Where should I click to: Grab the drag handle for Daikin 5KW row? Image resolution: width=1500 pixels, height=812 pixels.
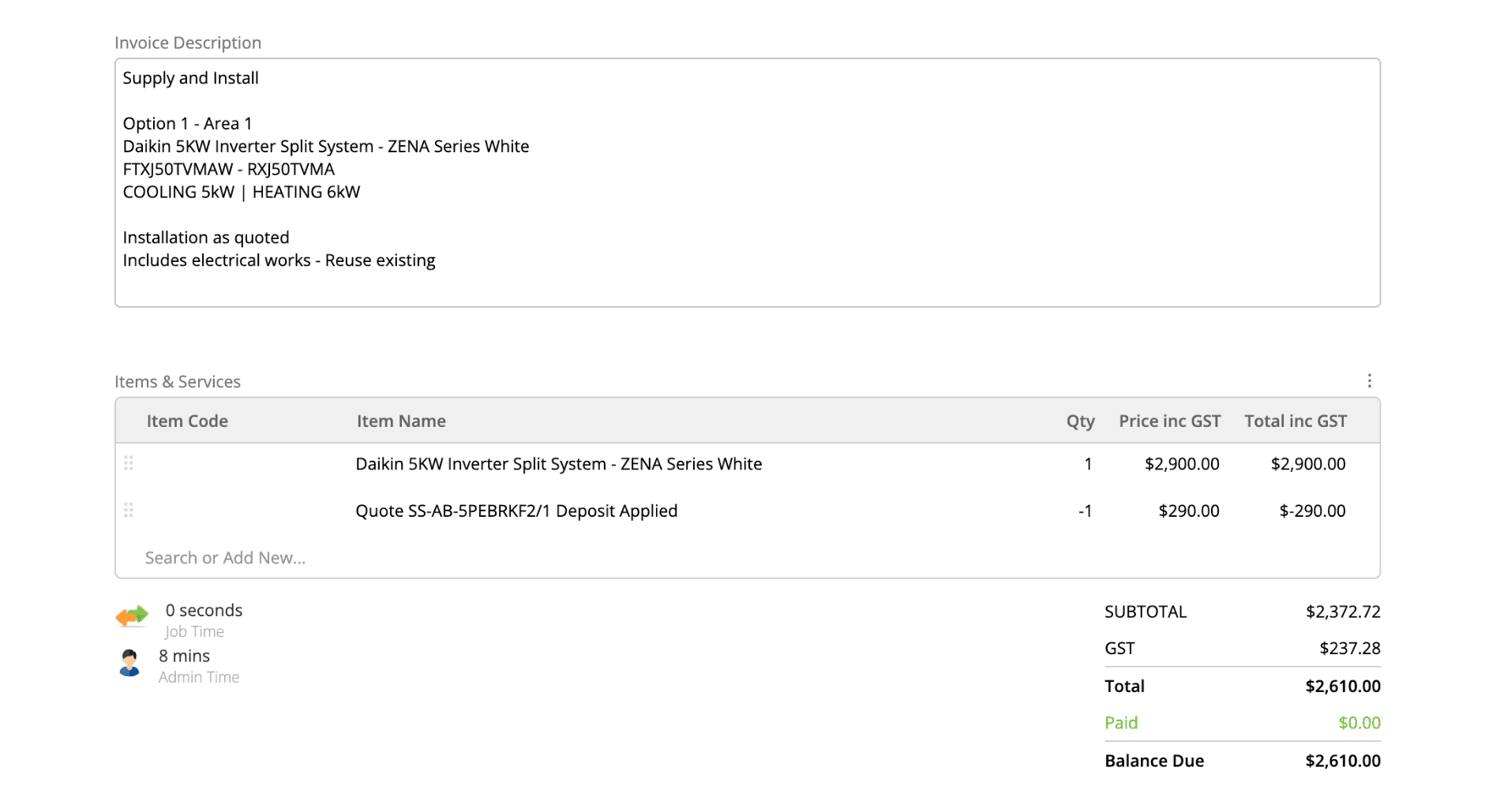pos(129,463)
